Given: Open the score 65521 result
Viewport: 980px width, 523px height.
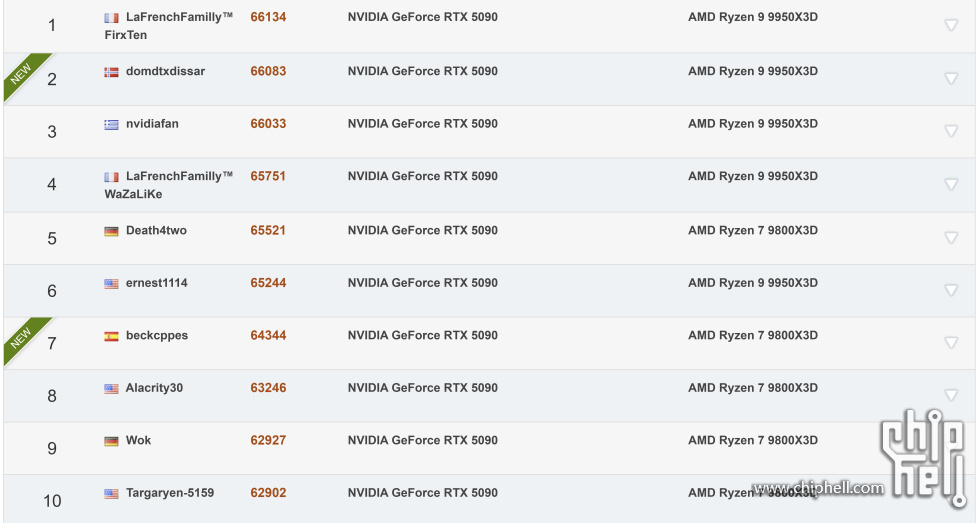Looking at the screenshot, I should [268, 231].
